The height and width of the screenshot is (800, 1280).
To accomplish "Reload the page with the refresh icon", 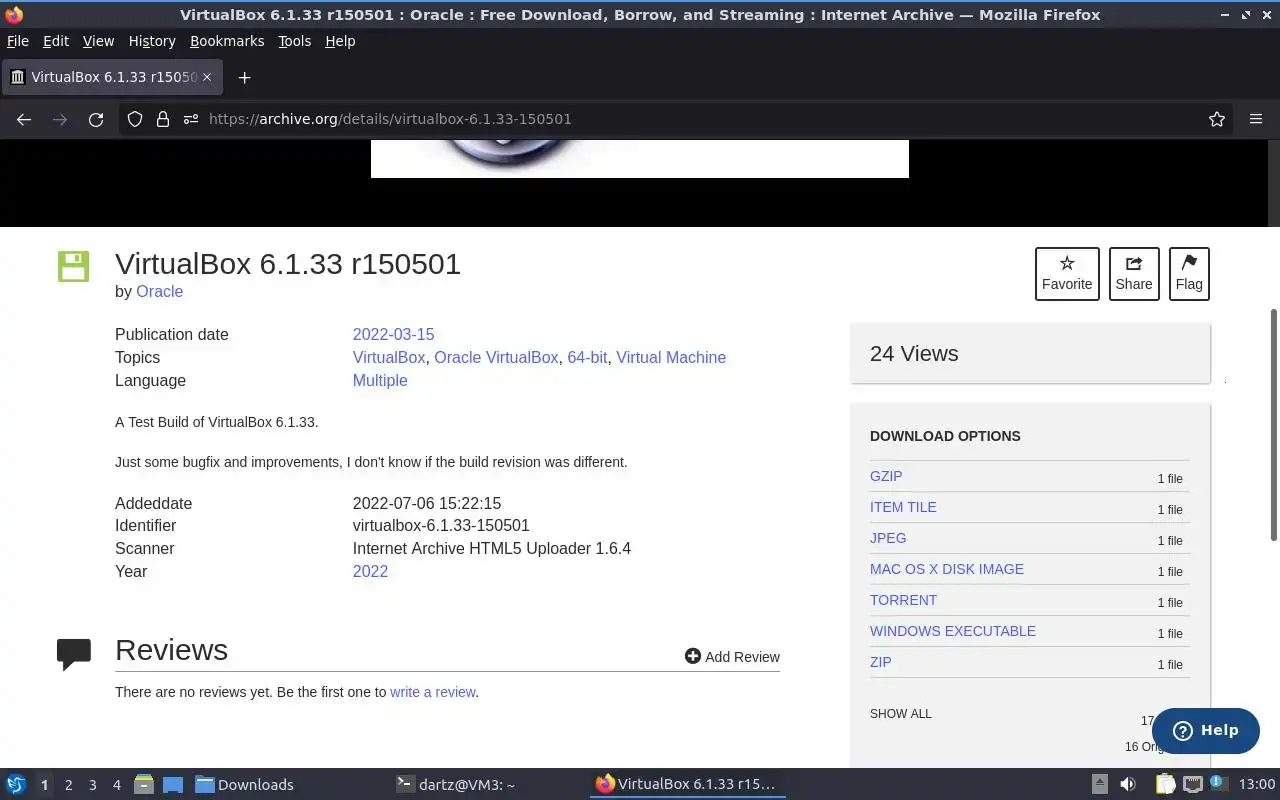I will (x=96, y=119).
